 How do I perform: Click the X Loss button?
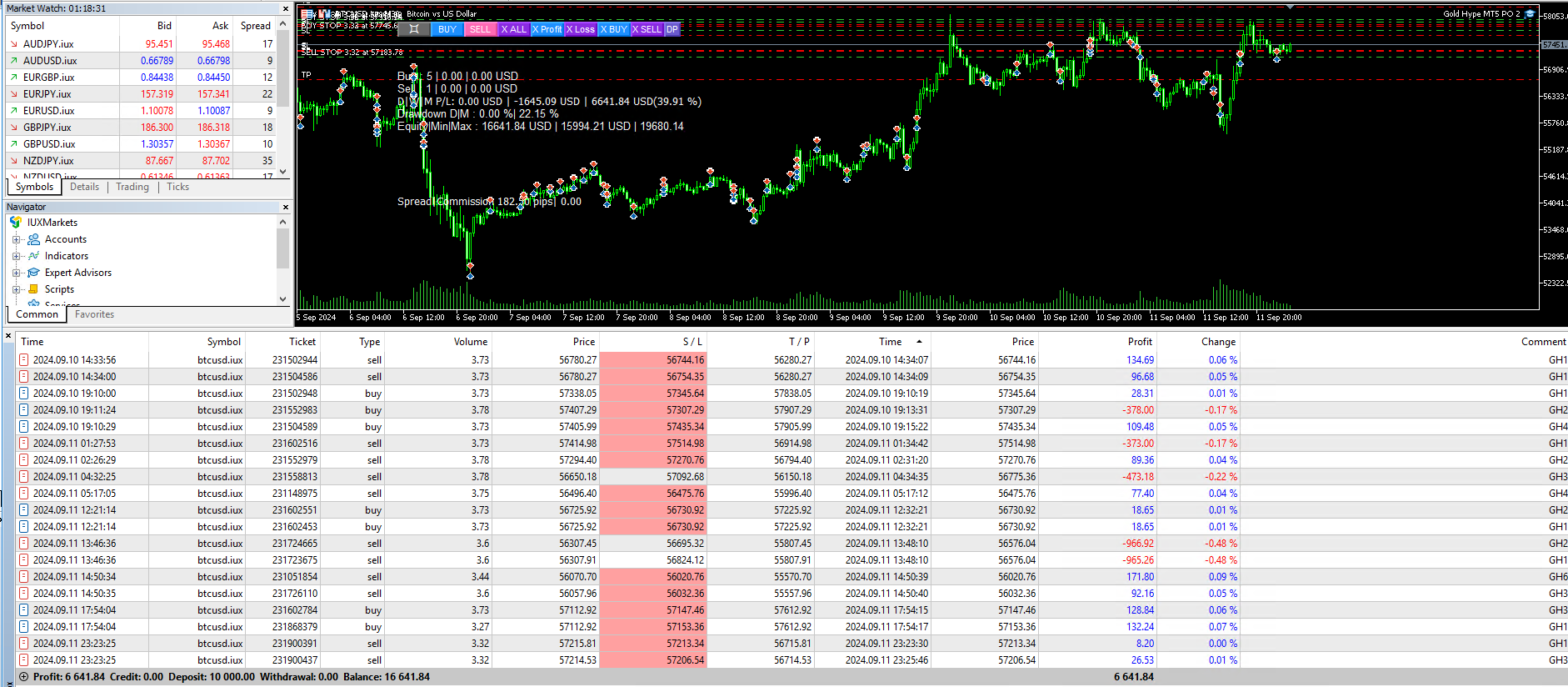pyautogui.click(x=581, y=29)
